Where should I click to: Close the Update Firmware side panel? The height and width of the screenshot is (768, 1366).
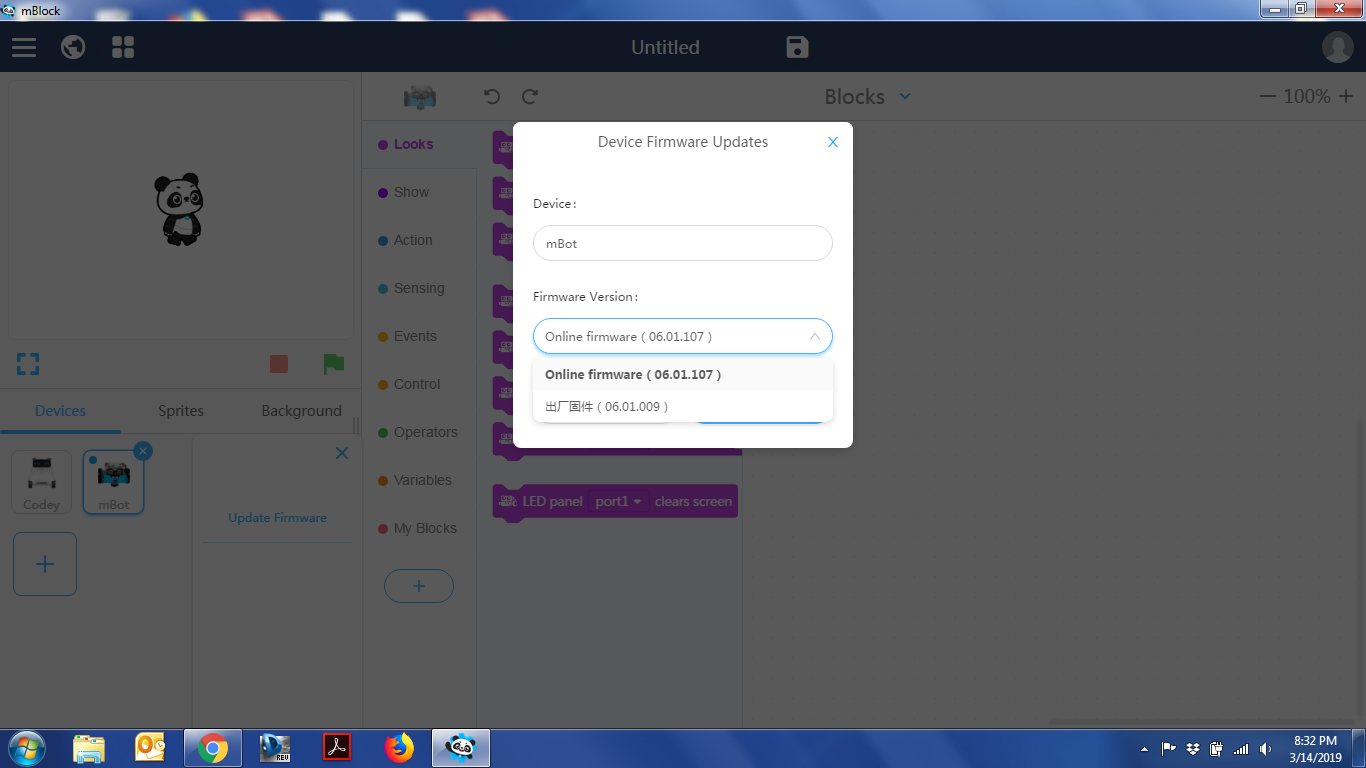coord(342,453)
